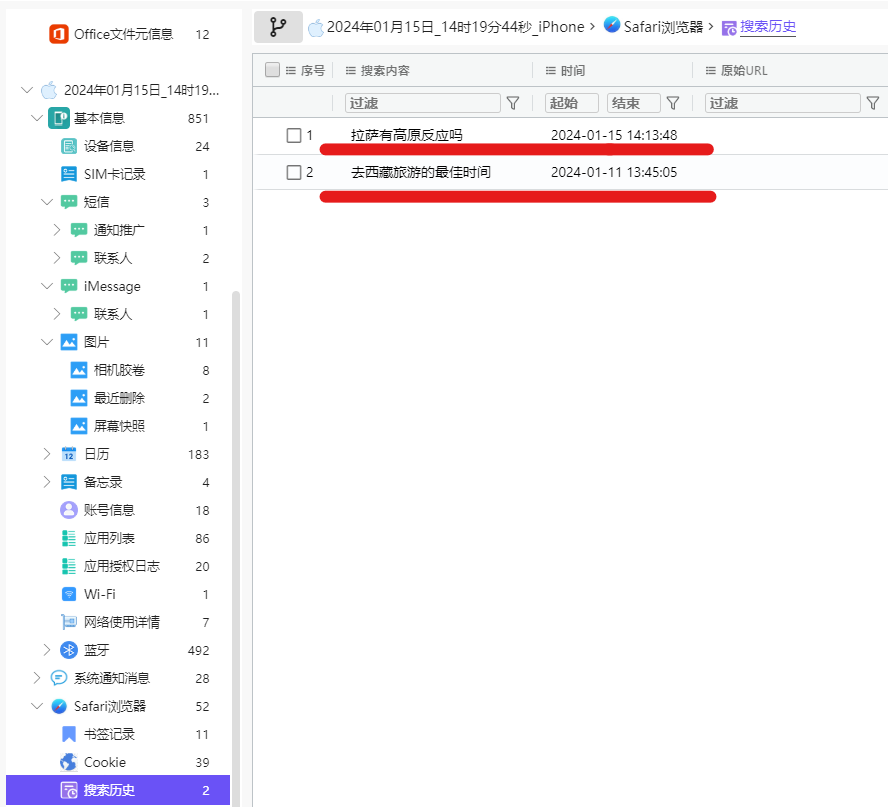Collapse the 短信 node

click(47, 202)
